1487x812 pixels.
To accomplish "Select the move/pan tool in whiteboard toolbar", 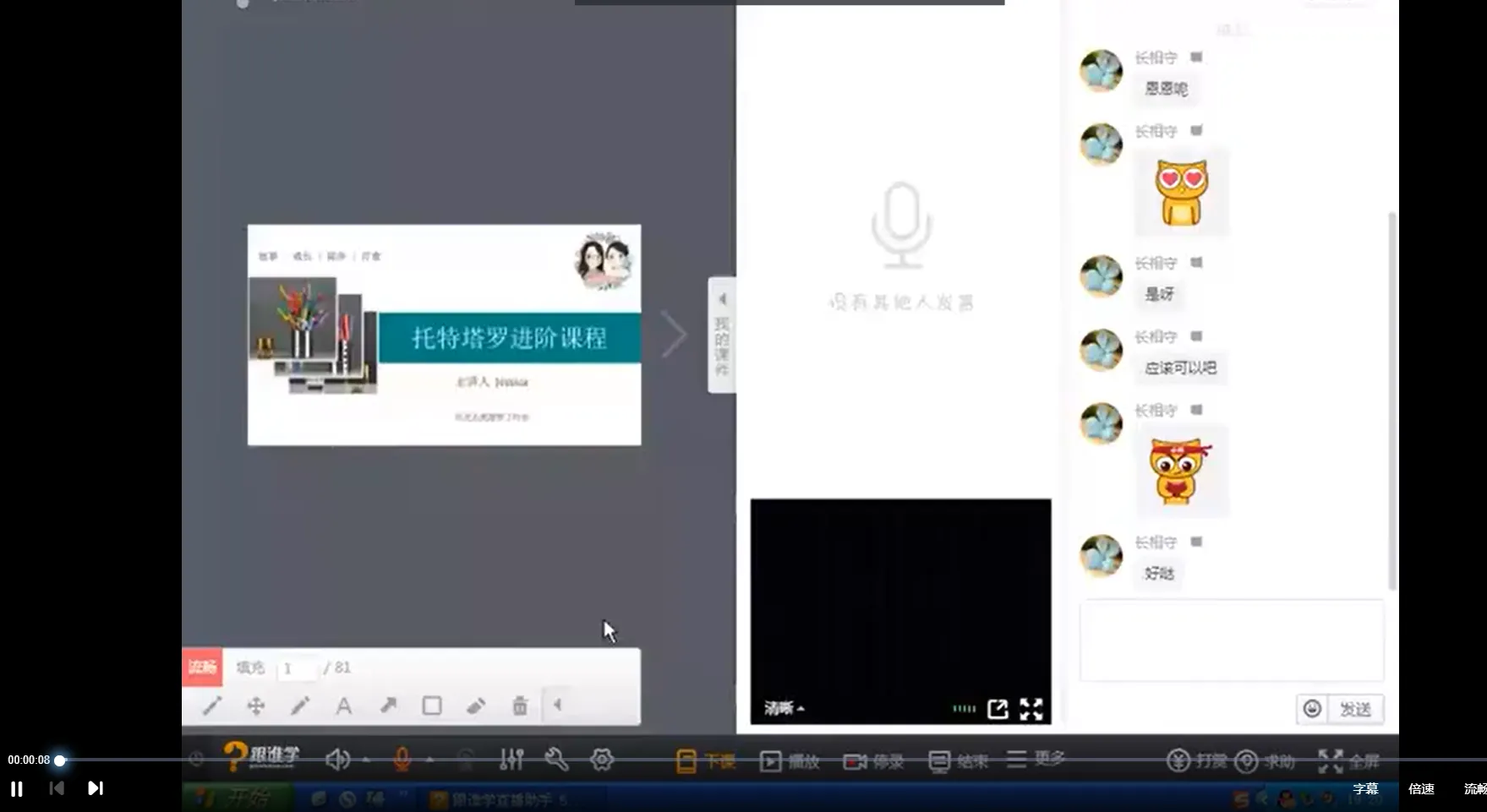I will pos(255,706).
